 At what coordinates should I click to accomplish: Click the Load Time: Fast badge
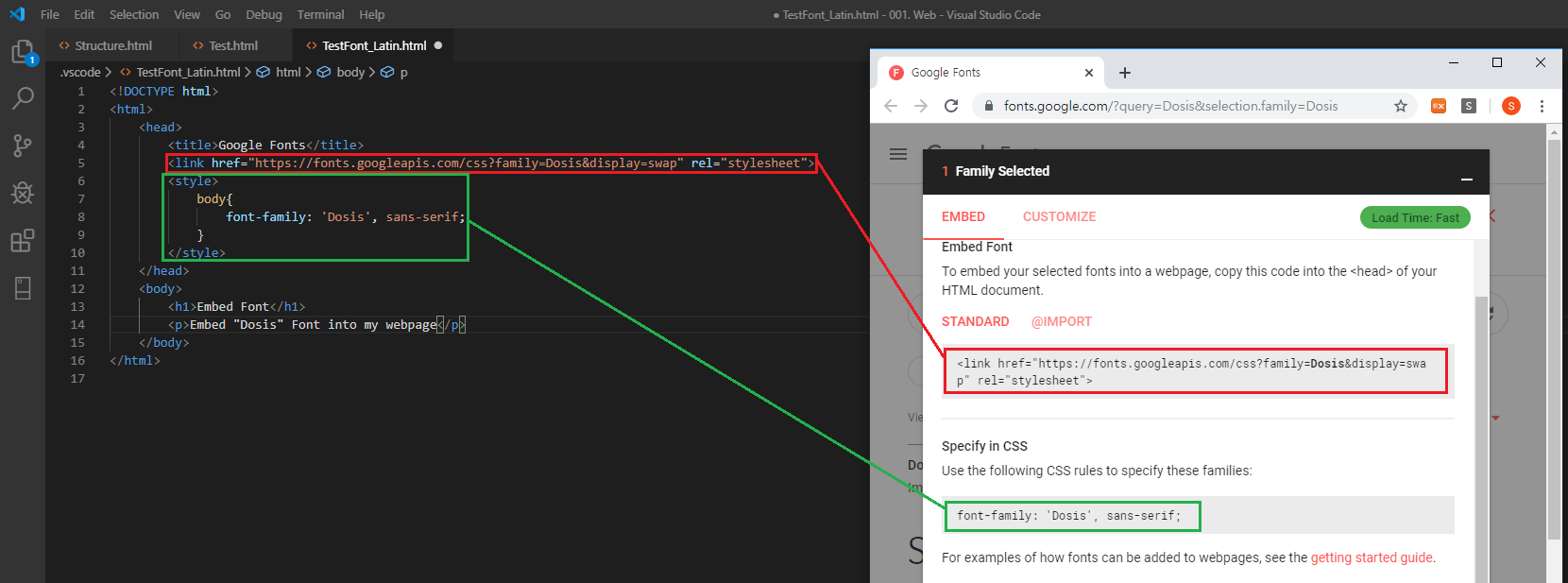click(1415, 217)
